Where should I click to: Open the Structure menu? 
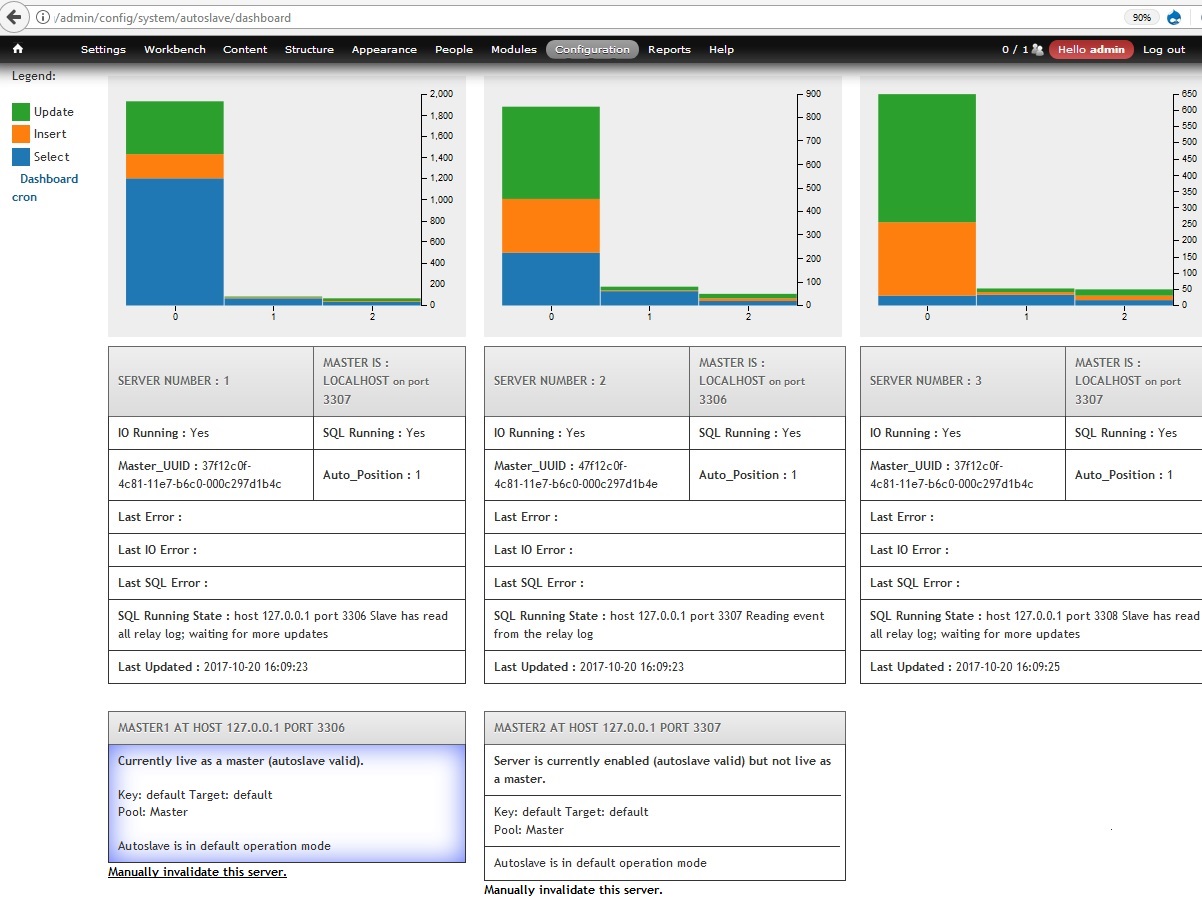pyautogui.click(x=309, y=49)
